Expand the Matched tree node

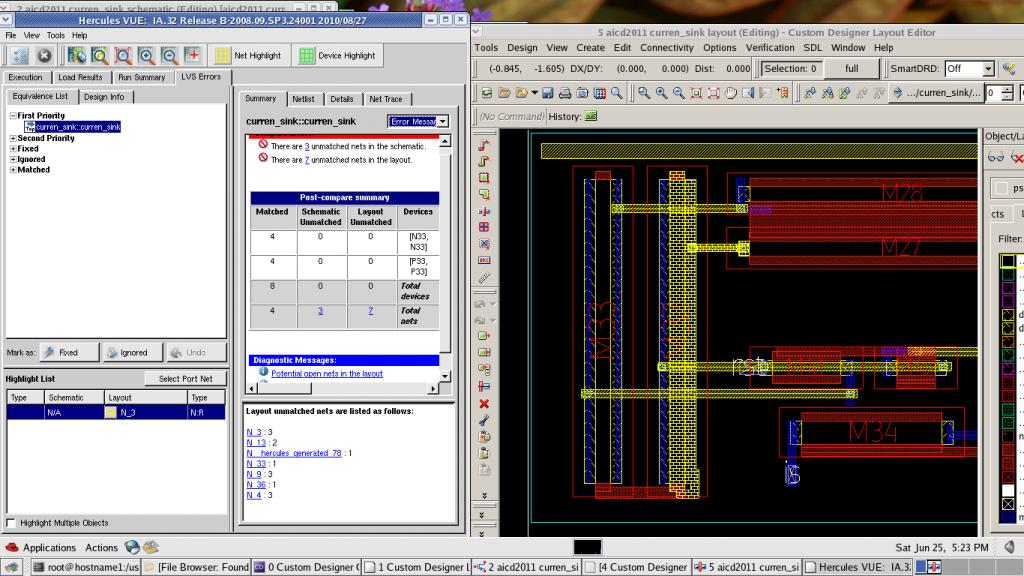pyautogui.click(x=13, y=170)
